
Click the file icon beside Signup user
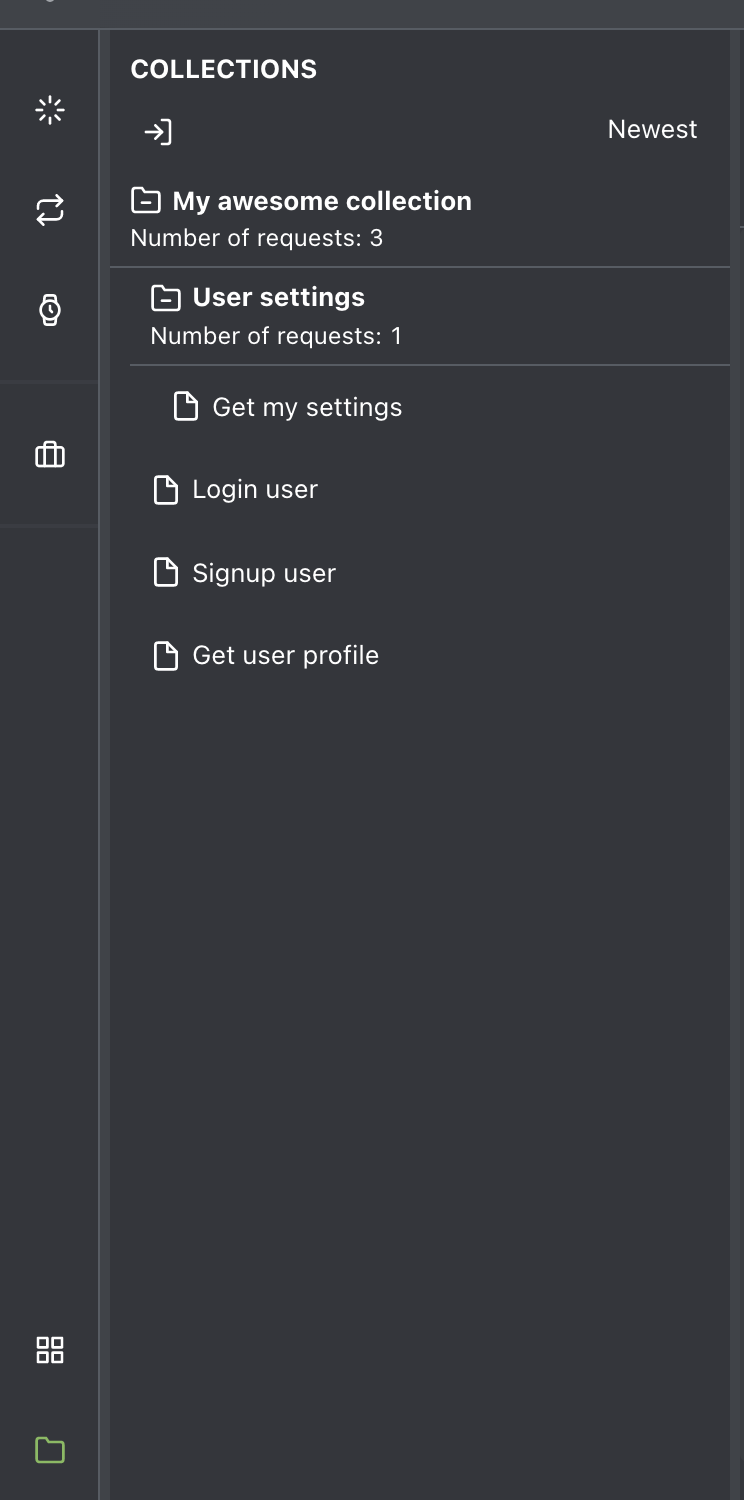pos(165,573)
